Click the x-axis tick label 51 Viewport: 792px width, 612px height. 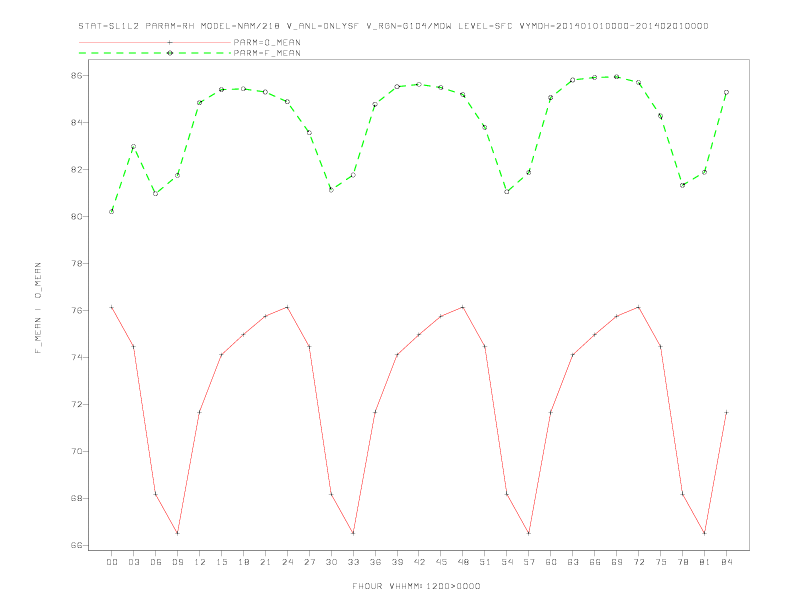(x=485, y=562)
